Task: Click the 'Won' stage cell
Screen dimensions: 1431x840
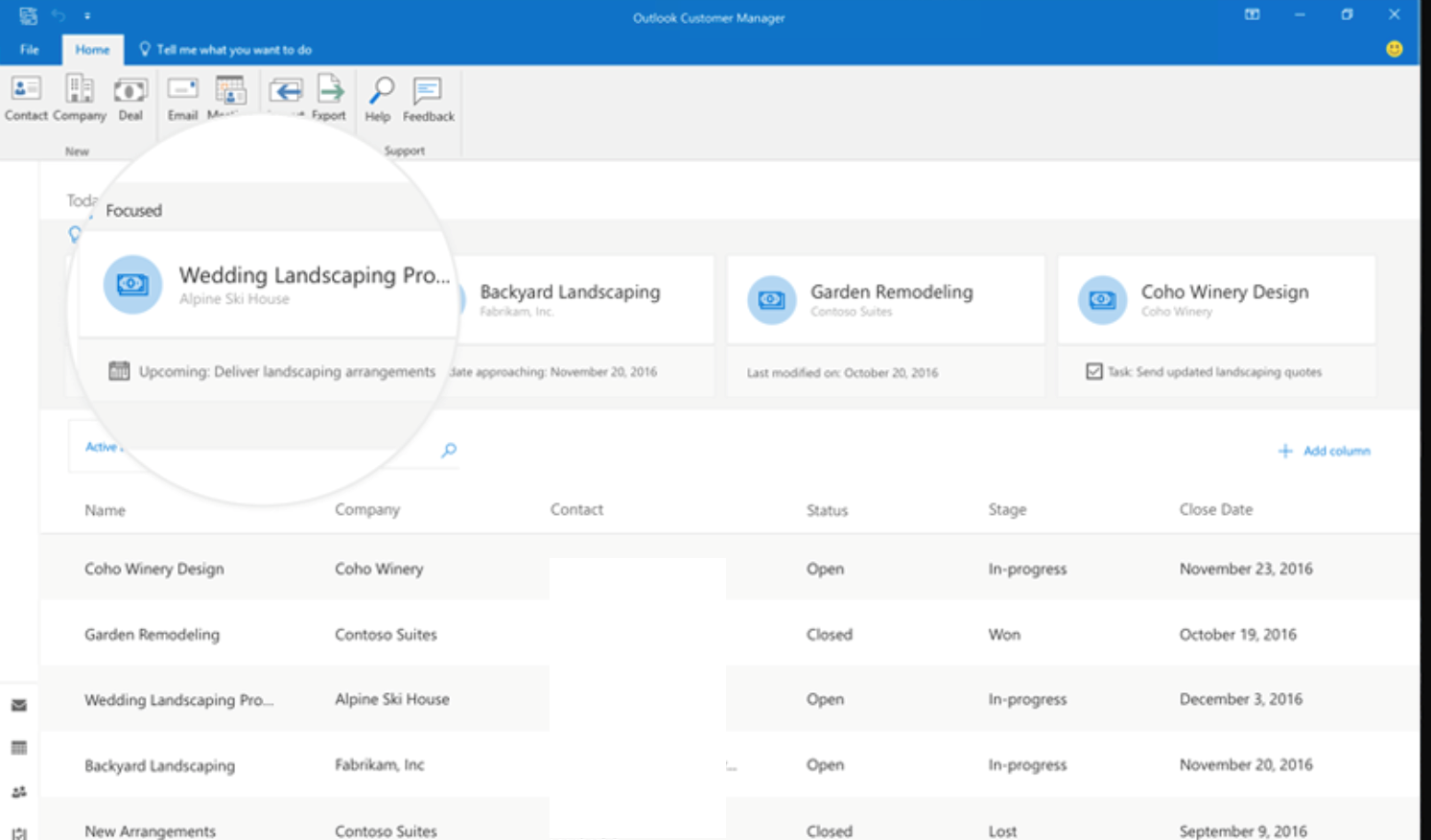Action: click(x=1004, y=635)
